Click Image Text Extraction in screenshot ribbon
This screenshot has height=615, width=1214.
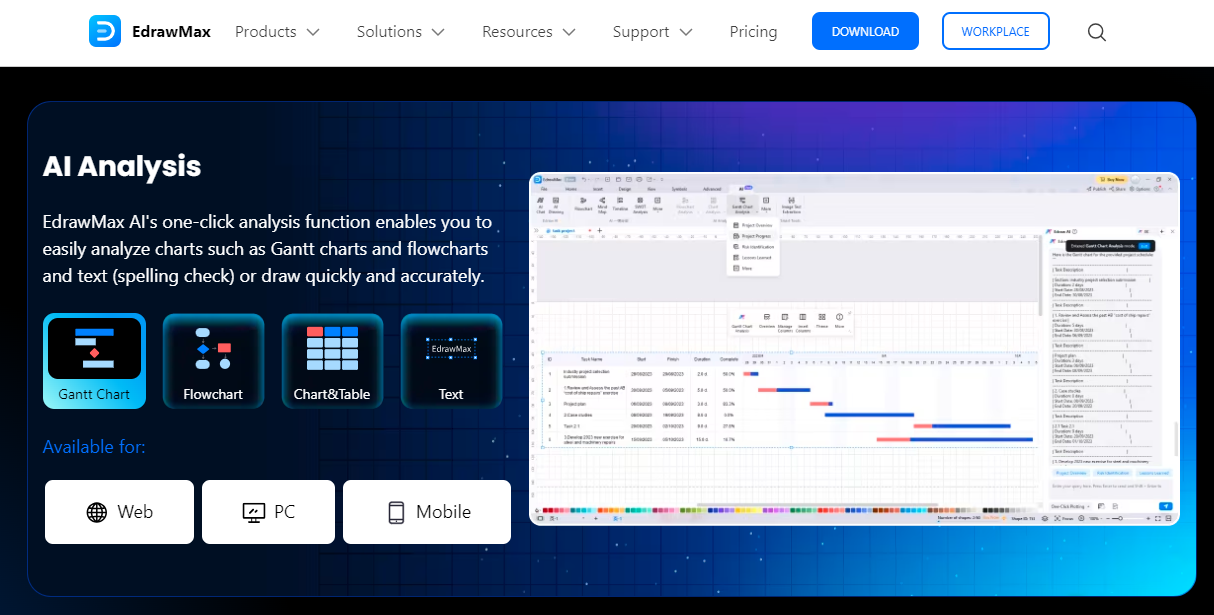click(791, 206)
